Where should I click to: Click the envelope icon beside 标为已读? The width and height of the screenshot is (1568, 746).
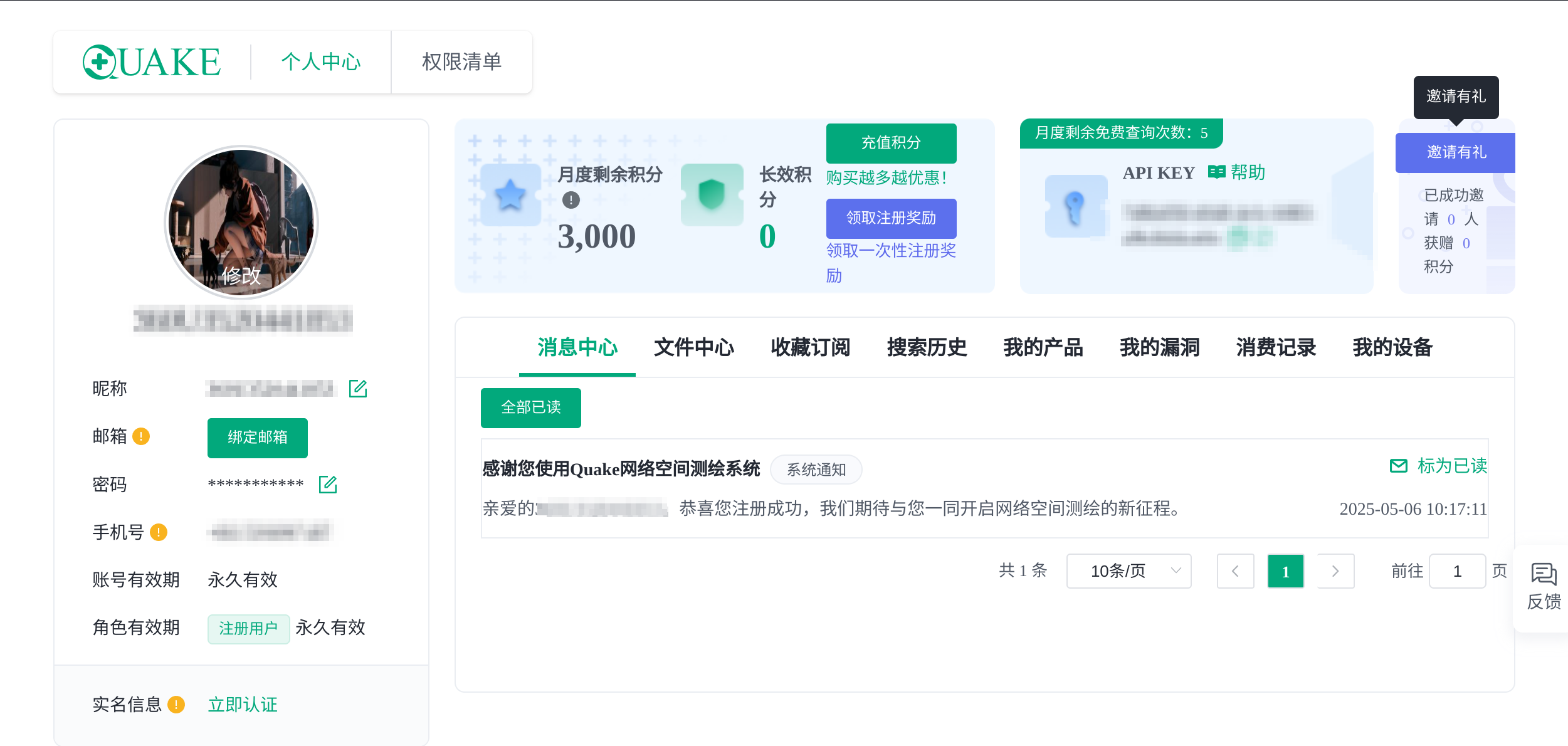[1398, 466]
